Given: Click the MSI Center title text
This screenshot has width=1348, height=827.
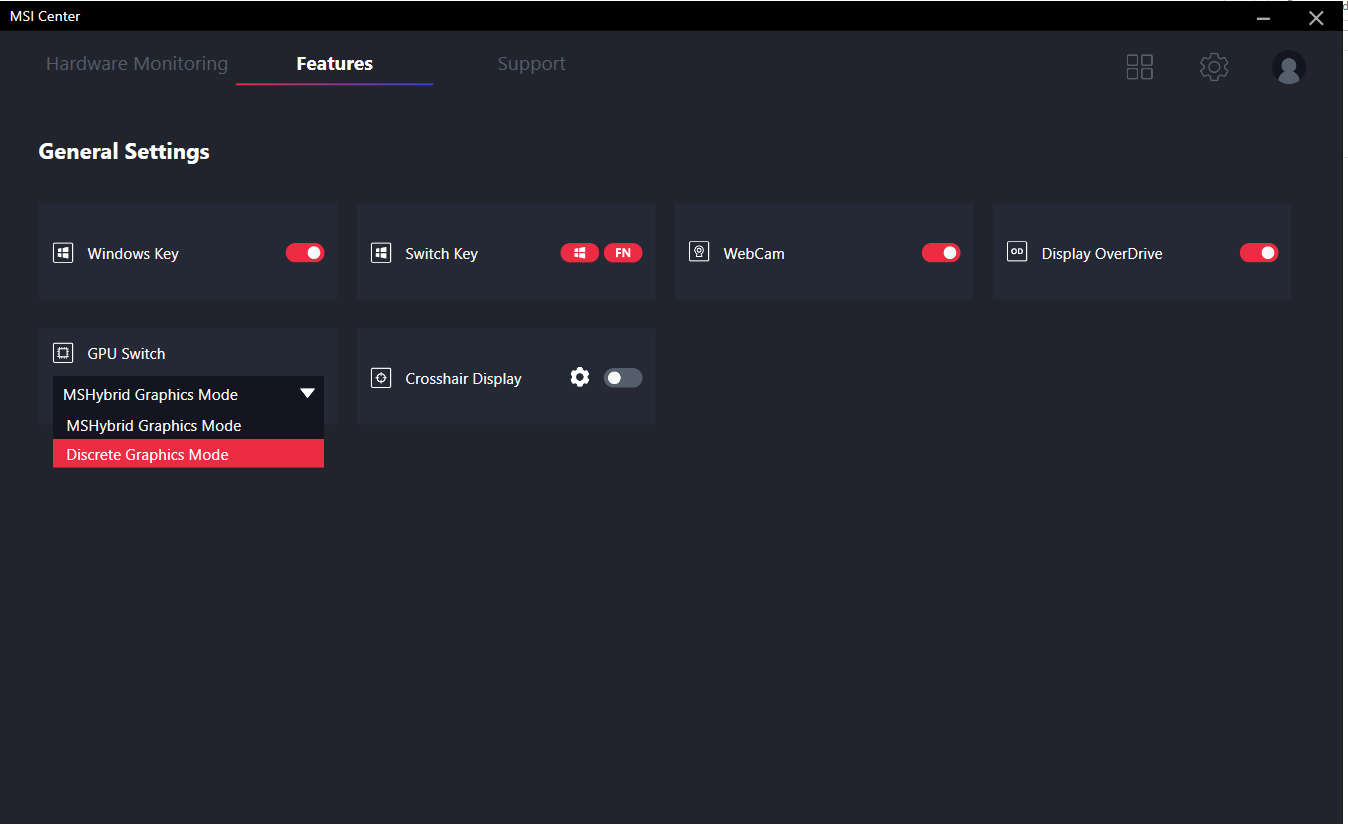Looking at the screenshot, I should pos(45,16).
